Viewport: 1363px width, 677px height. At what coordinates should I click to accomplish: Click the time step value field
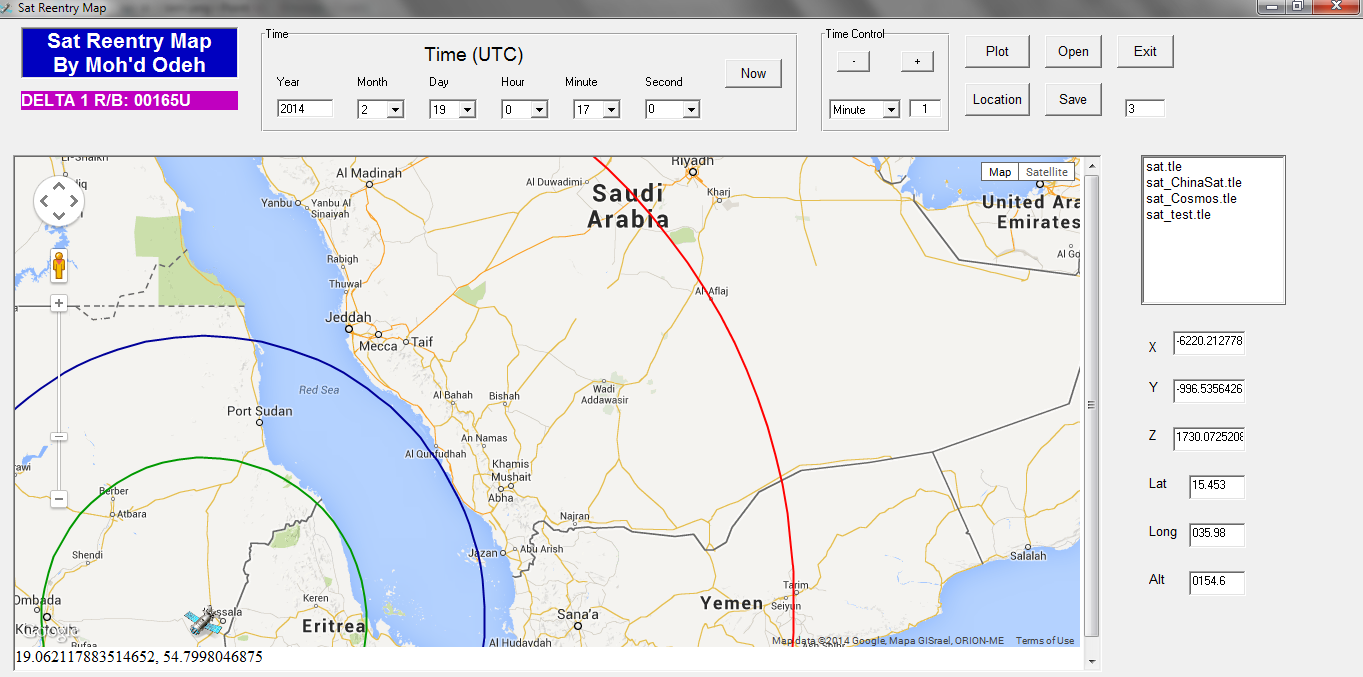tap(925, 109)
